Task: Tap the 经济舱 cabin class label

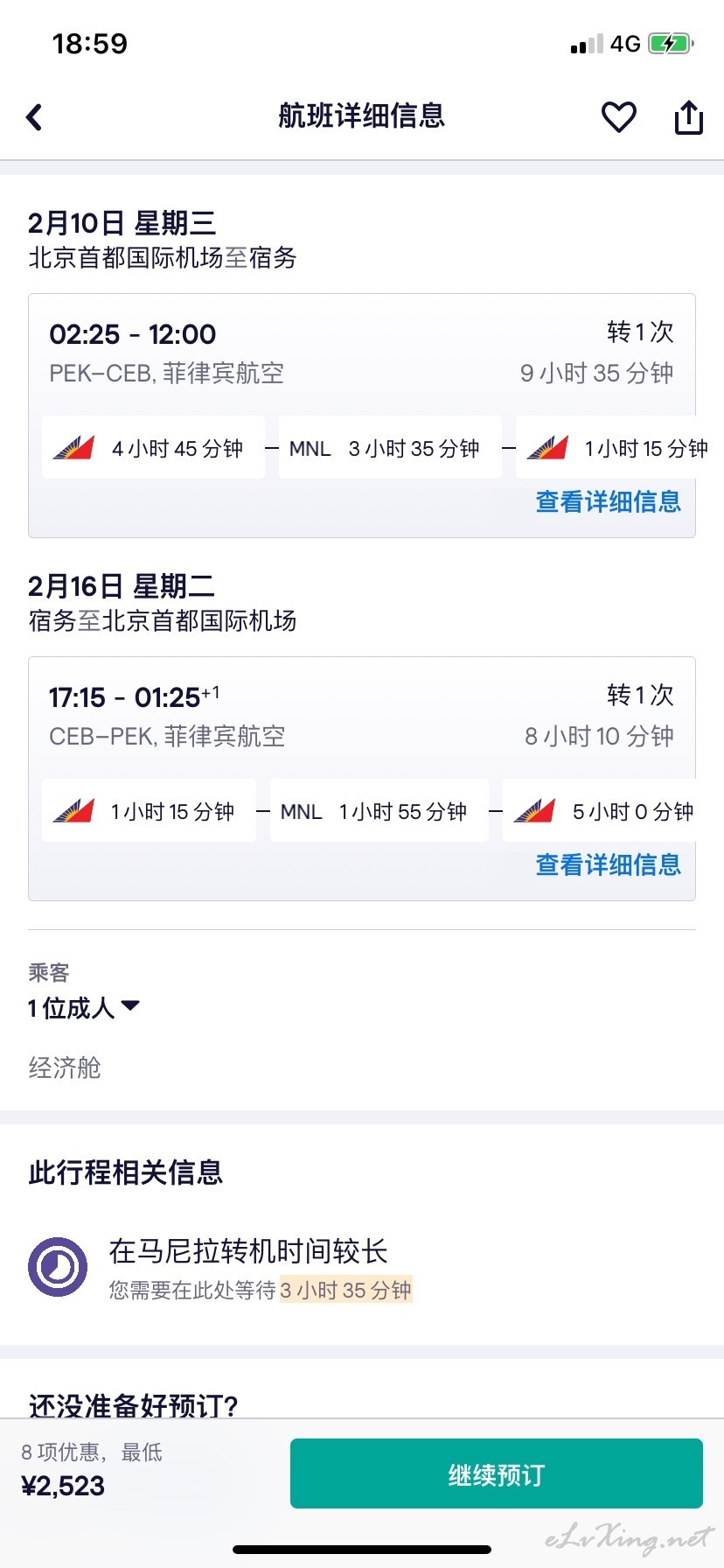Action: 65,1067
